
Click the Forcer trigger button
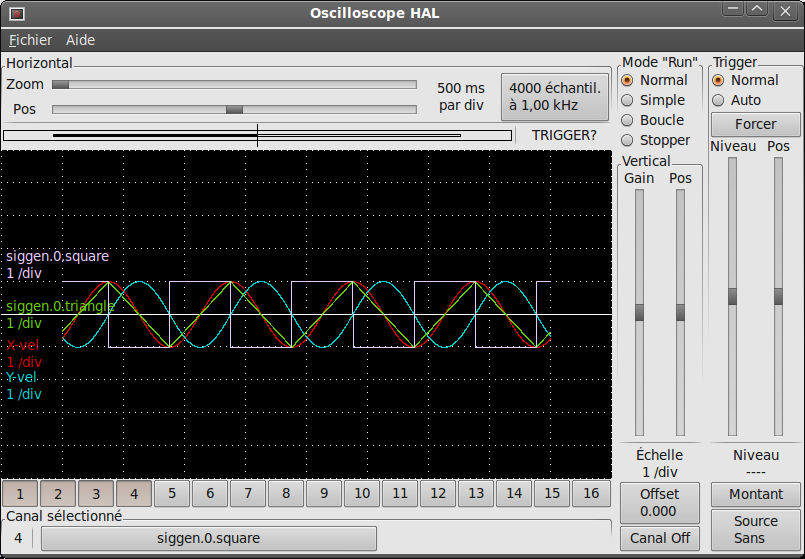coord(755,124)
